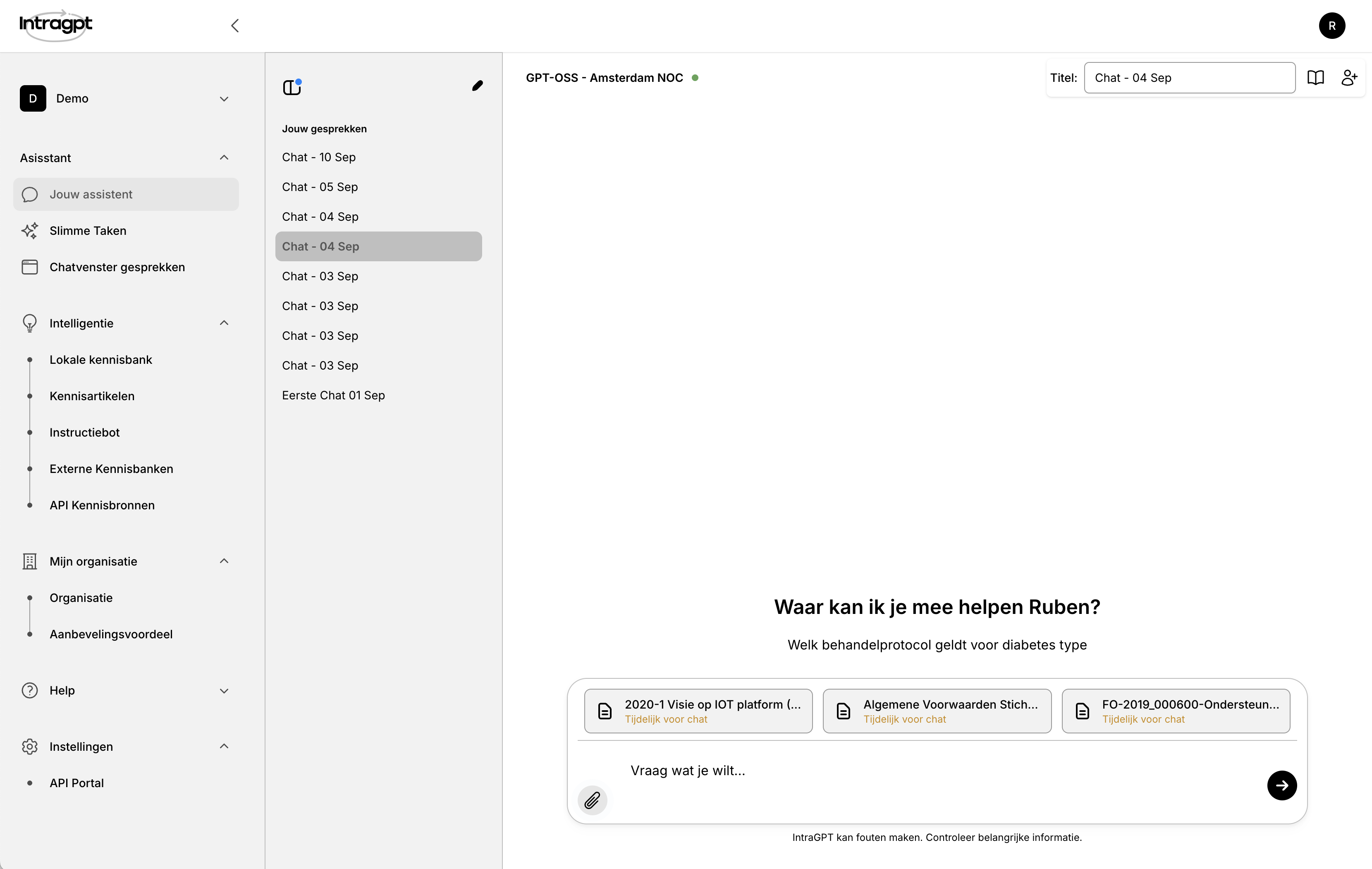The height and width of the screenshot is (869, 1372).
Task: Click the add user share icon
Action: 1349,77
